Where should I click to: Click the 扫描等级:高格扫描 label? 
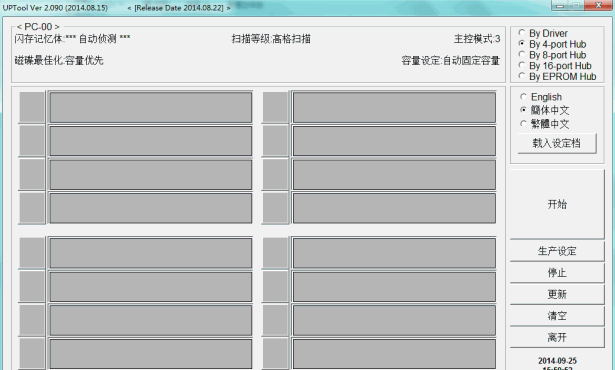point(271,39)
